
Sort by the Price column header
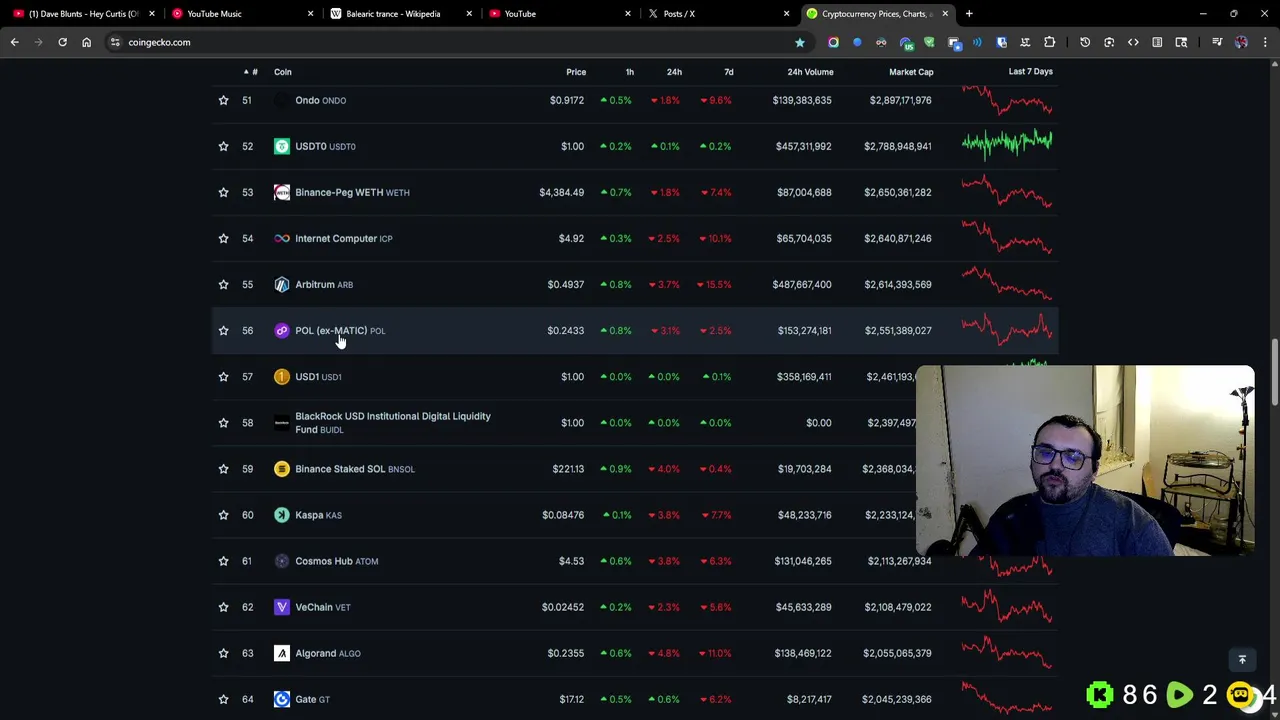[x=576, y=72]
